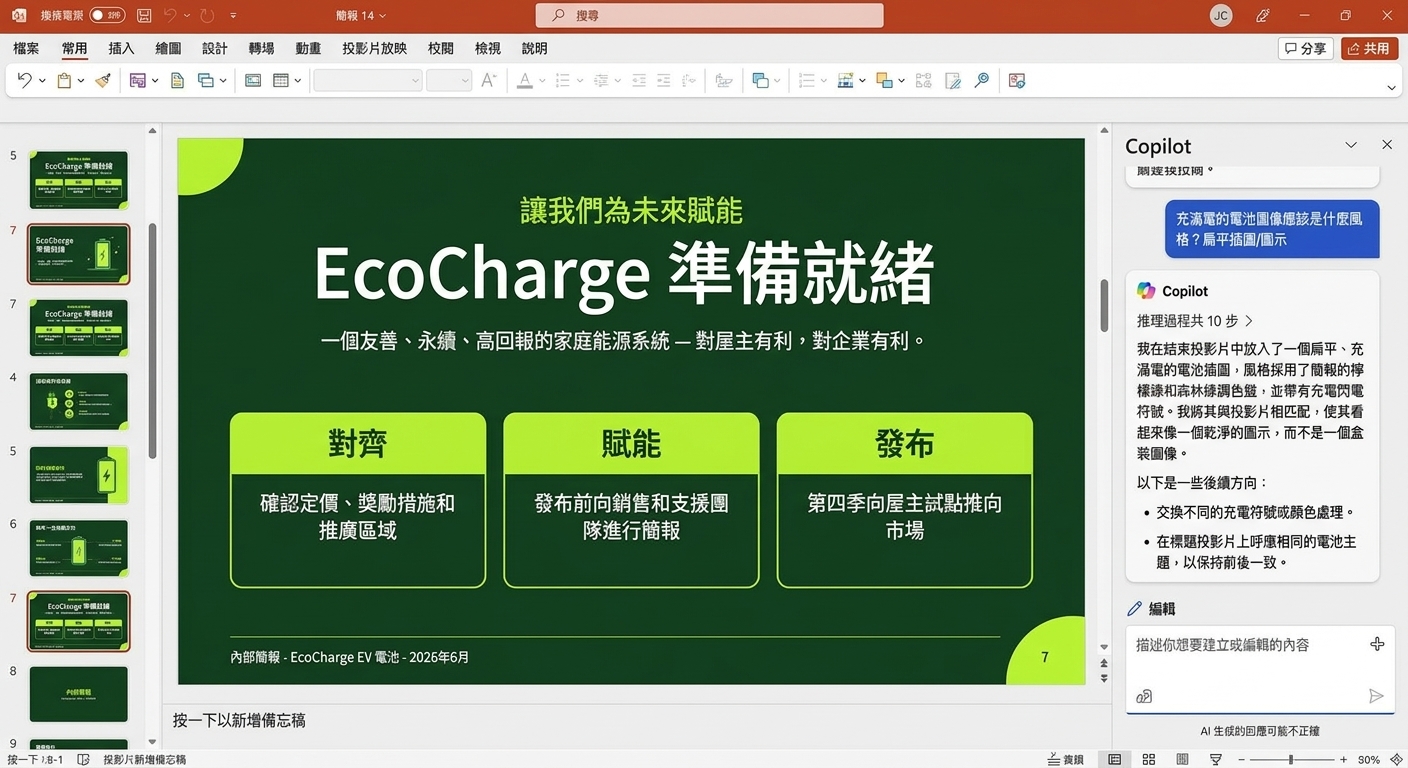Close the Copilot pane

click(1387, 145)
